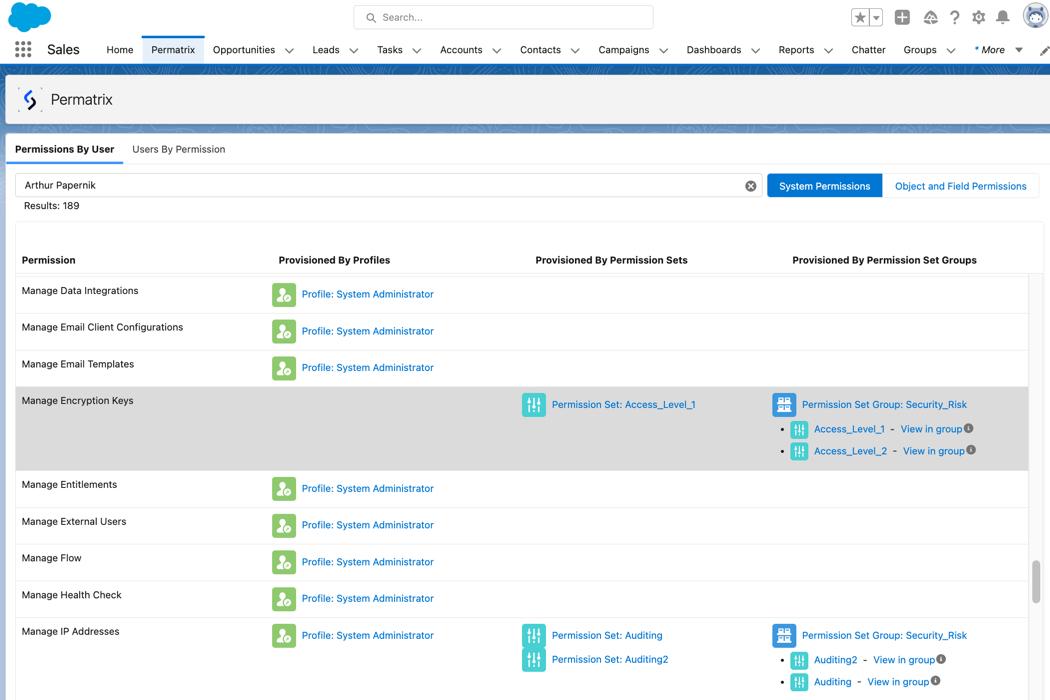
Task: Switch to Object and Field Permissions view
Action: [x=960, y=185]
